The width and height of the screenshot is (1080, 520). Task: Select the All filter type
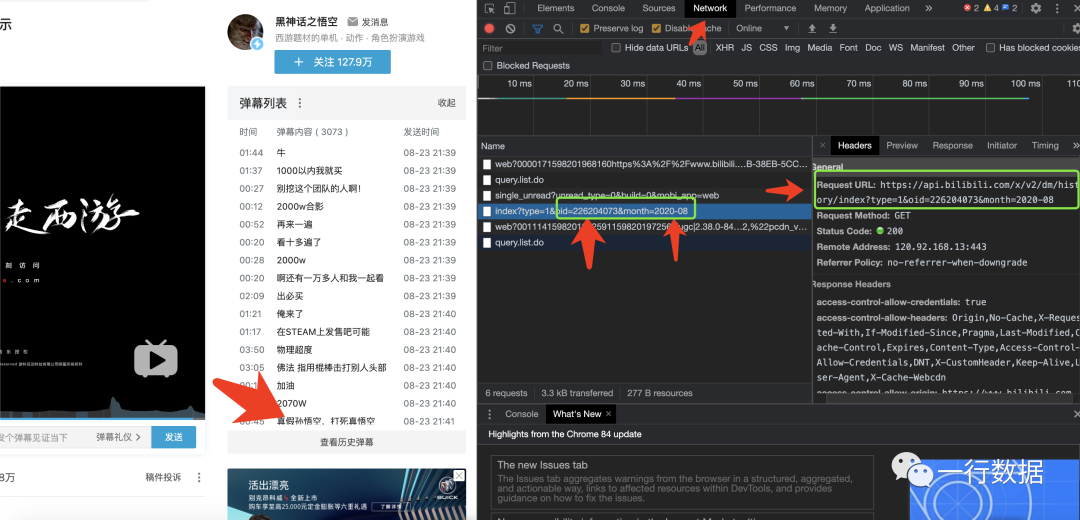click(x=700, y=48)
